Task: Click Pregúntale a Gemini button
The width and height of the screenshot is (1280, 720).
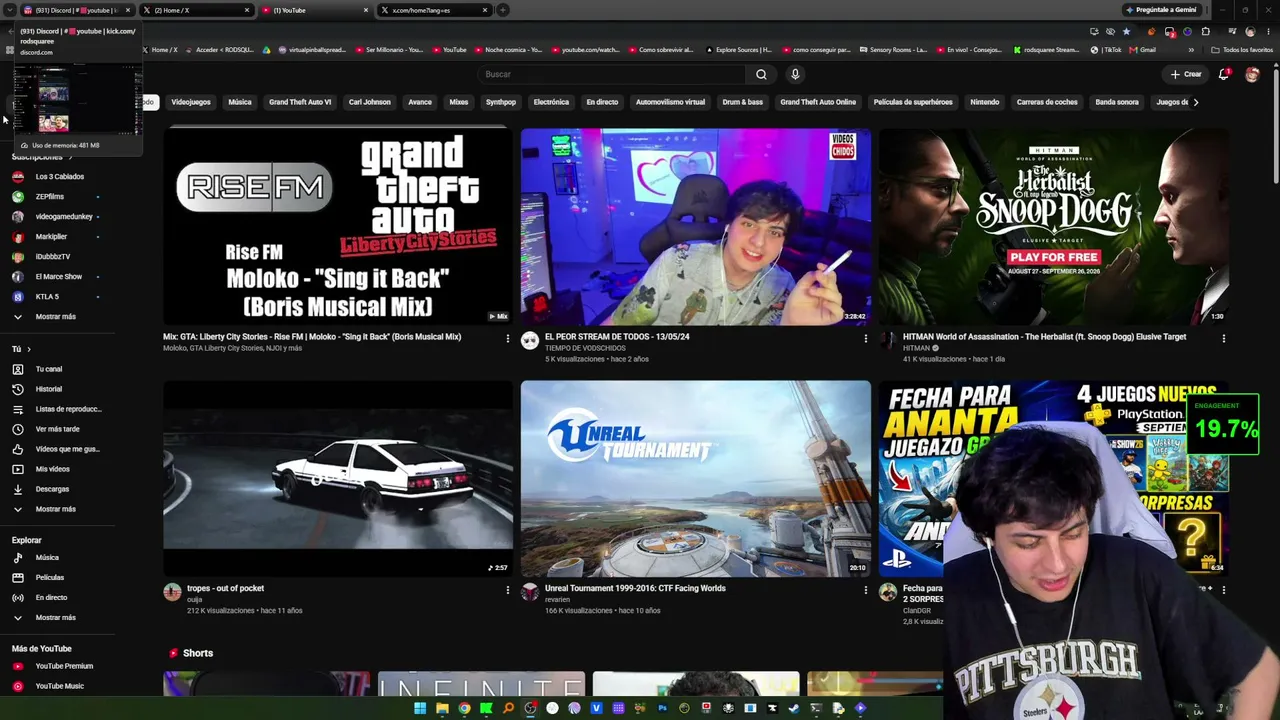Action: (x=1161, y=10)
